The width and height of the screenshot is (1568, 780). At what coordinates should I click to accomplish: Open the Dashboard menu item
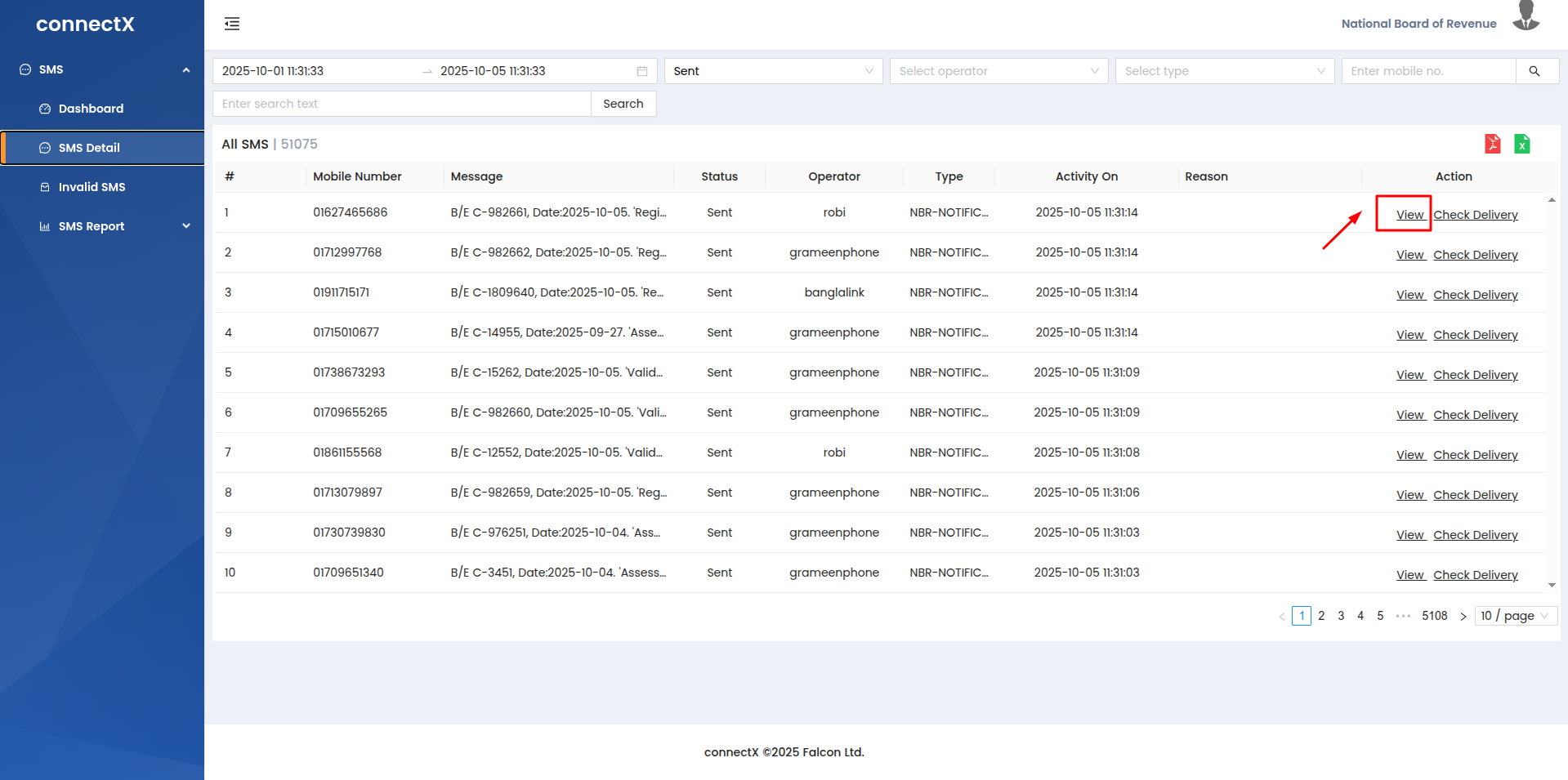(91, 109)
